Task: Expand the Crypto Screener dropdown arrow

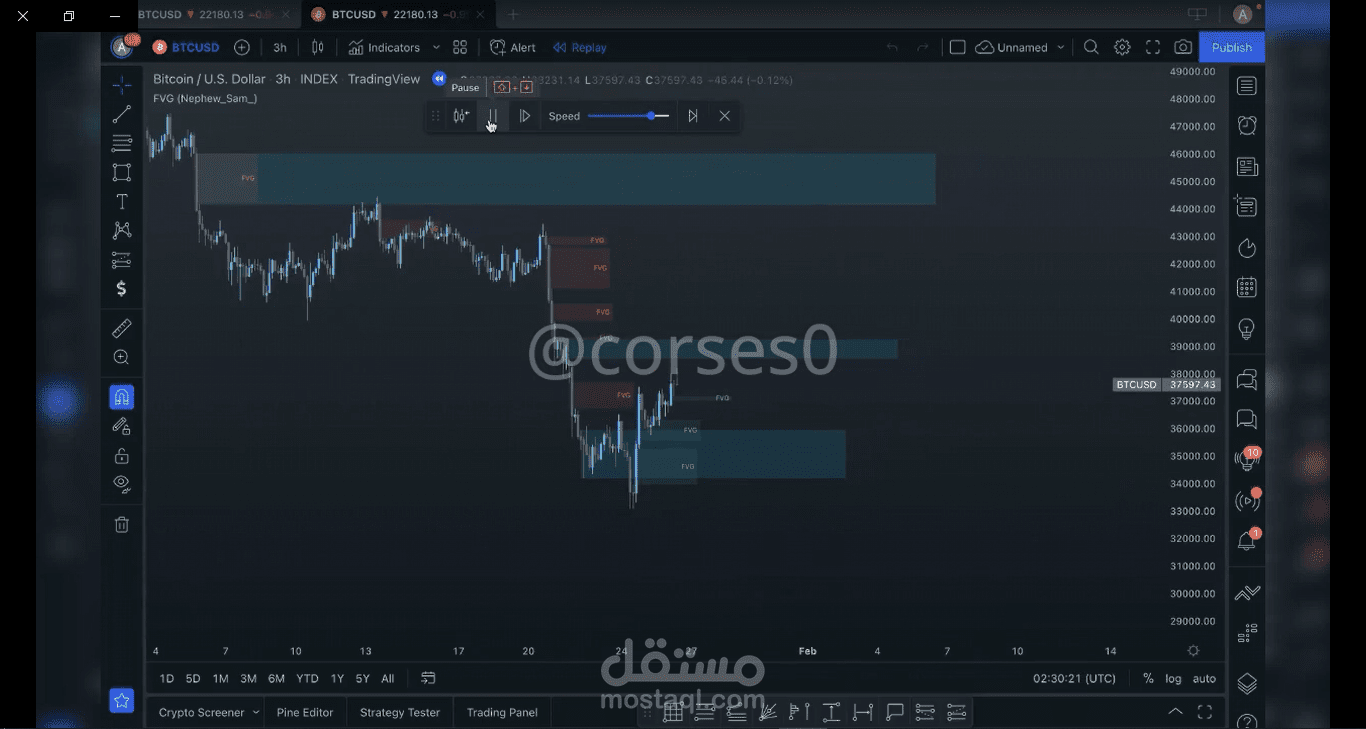Action: [256, 712]
